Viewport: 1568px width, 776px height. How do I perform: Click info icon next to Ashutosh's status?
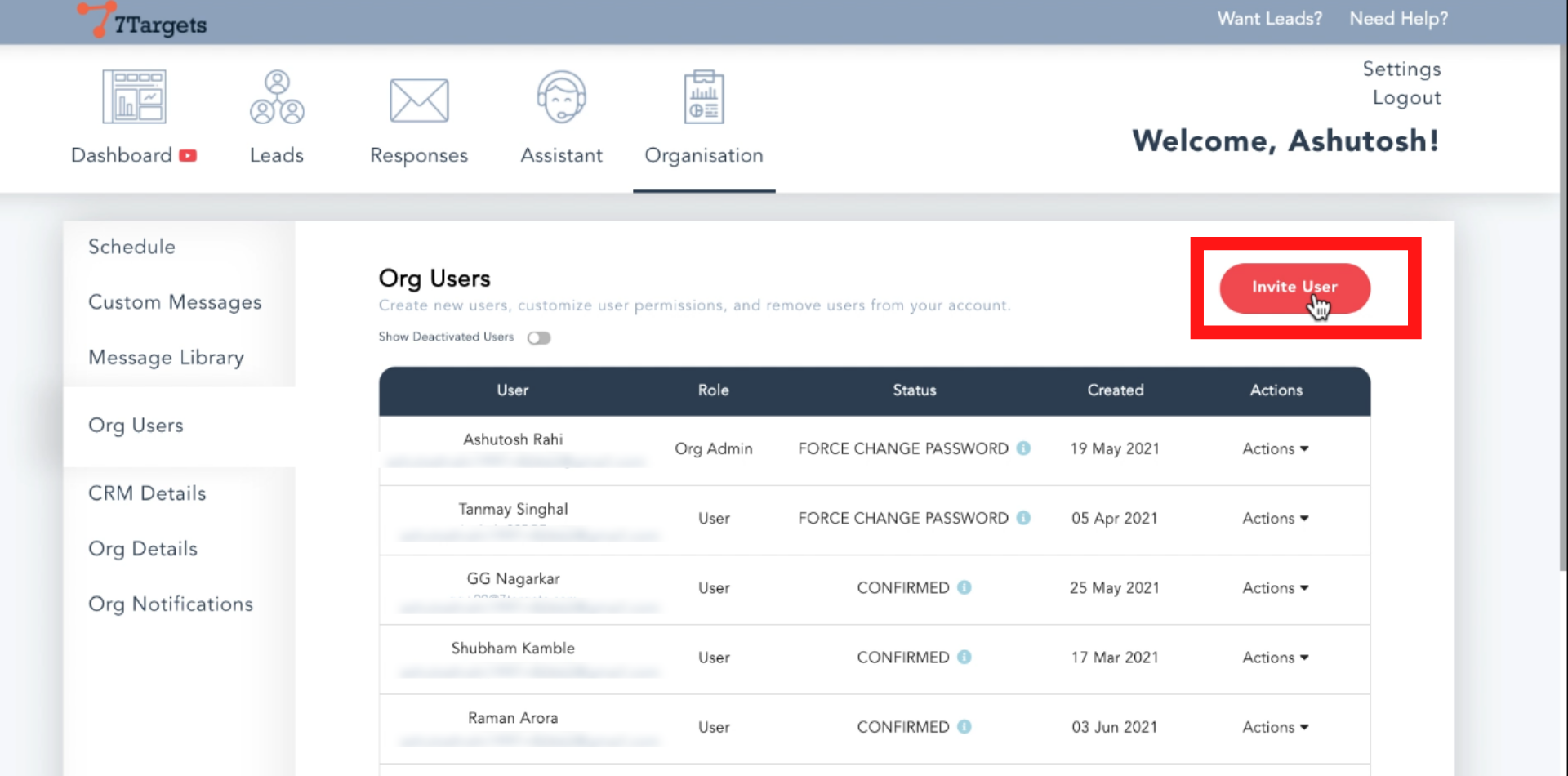(1023, 448)
